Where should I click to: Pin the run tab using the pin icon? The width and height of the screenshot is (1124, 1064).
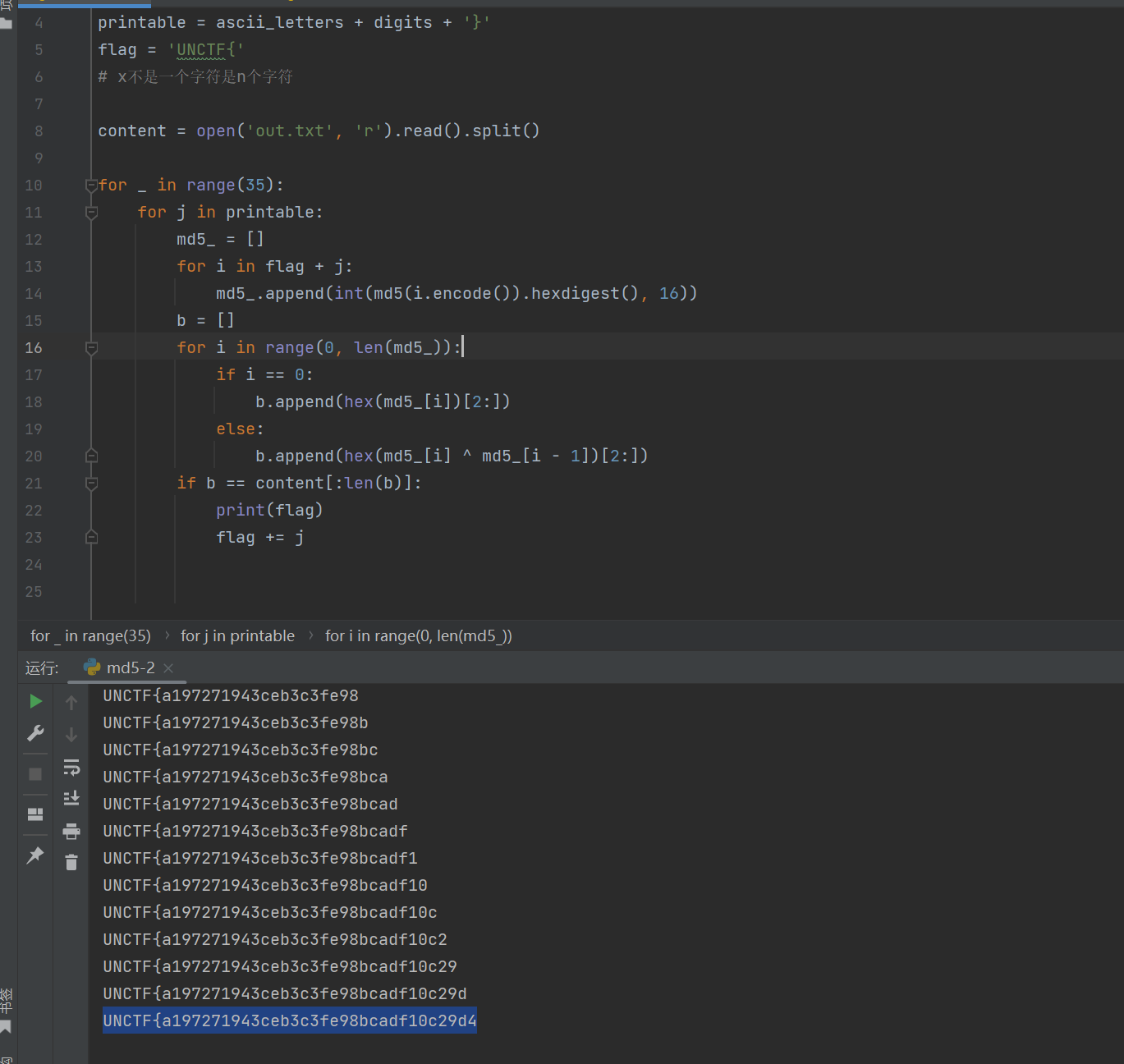coord(35,855)
